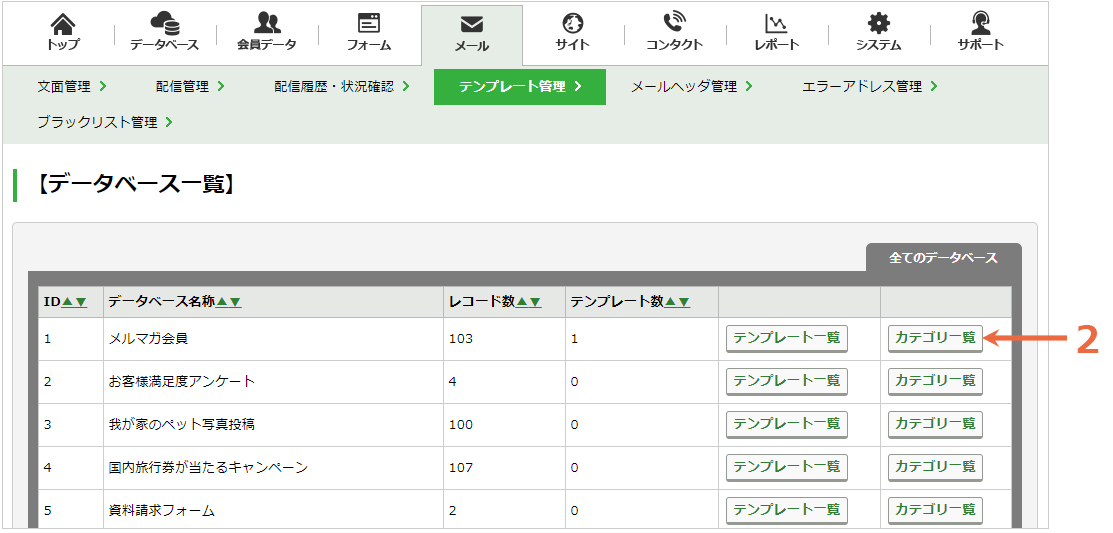Click the 我が家のペット写真投稿 database name

click(x=182, y=425)
